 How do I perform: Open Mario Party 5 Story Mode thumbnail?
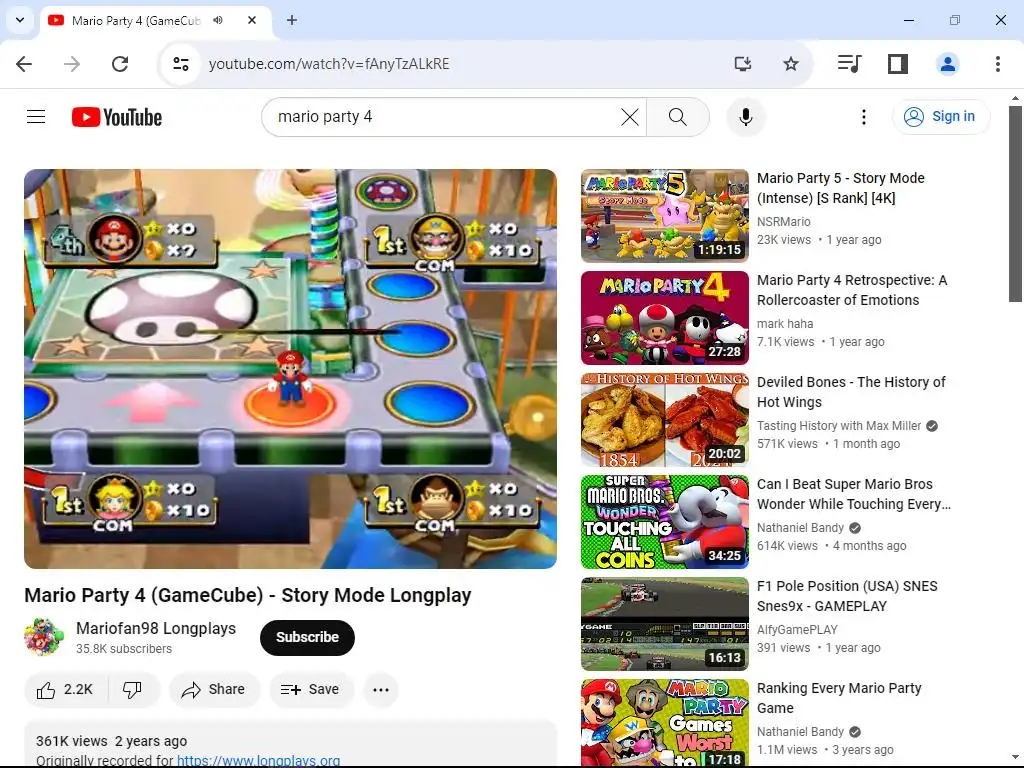tap(665, 216)
